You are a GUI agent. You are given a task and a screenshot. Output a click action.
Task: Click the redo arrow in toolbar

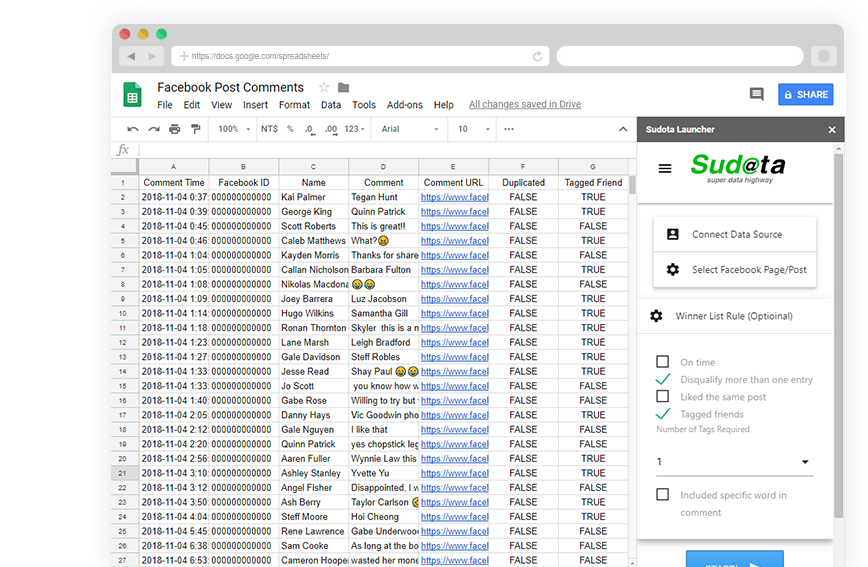(x=154, y=129)
